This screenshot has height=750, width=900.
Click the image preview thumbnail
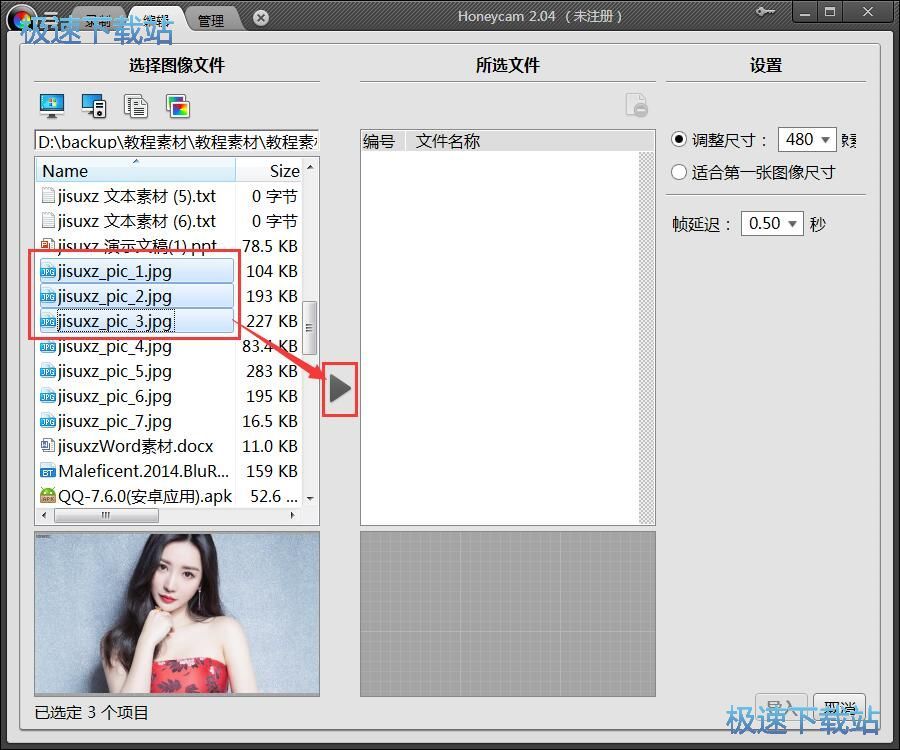(x=177, y=613)
